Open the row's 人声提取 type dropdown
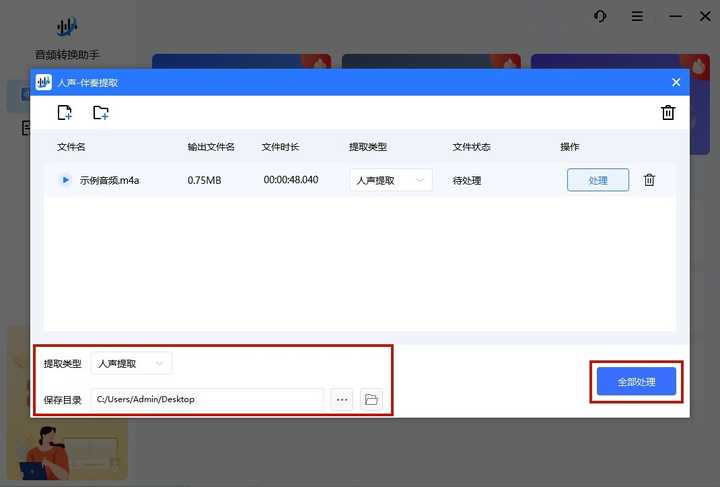The image size is (720, 487). click(x=391, y=180)
